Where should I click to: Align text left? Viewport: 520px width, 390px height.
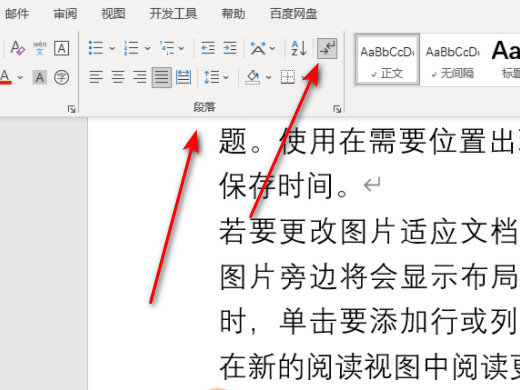tap(96, 77)
